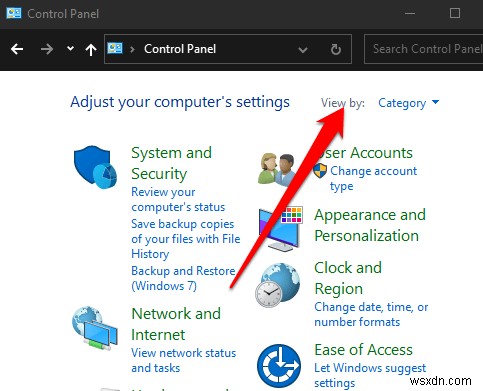
Task: Open Let Windows suggest settings link
Action: [370, 375]
